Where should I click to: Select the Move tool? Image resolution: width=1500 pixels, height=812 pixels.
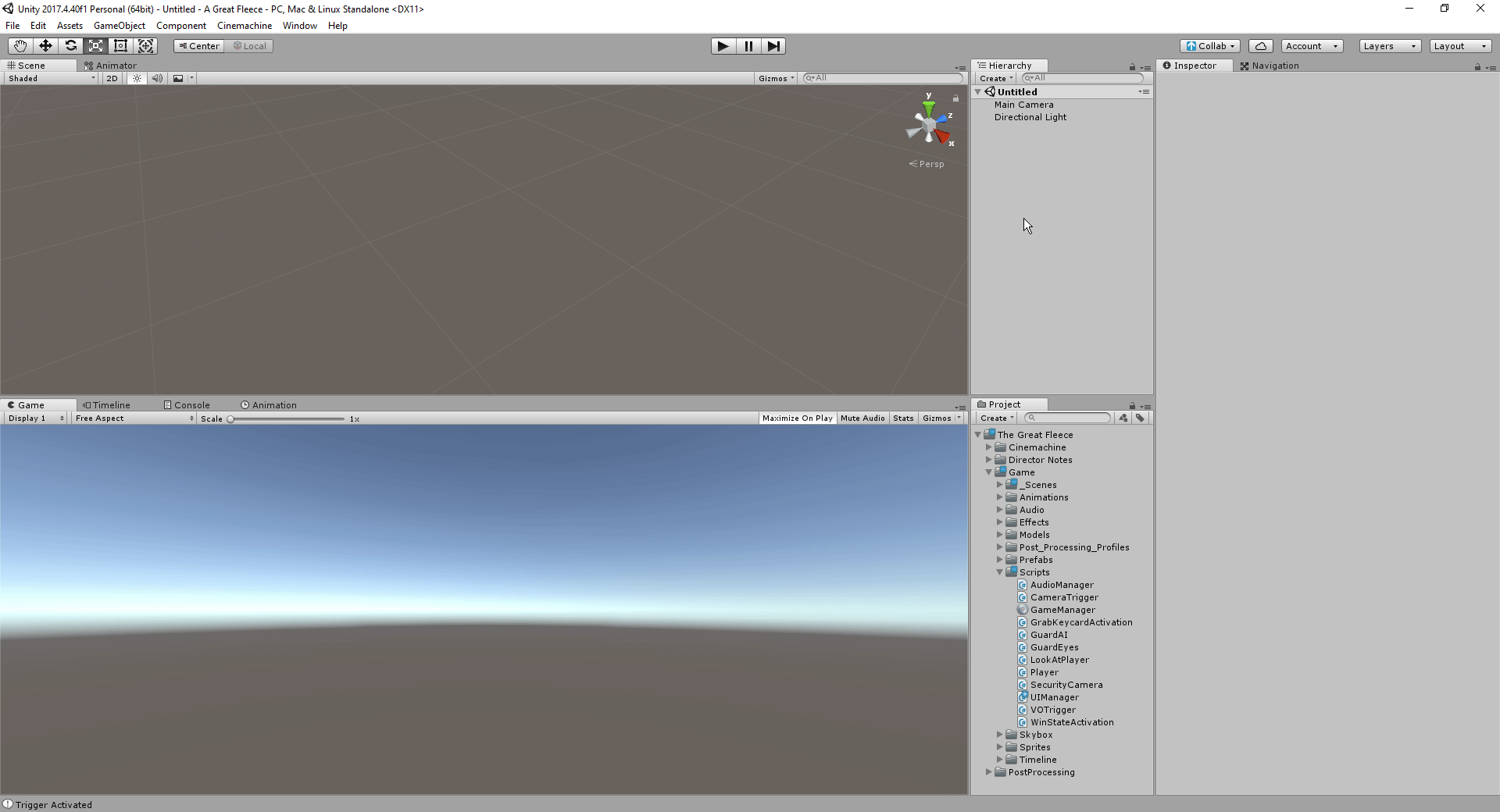(x=45, y=46)
